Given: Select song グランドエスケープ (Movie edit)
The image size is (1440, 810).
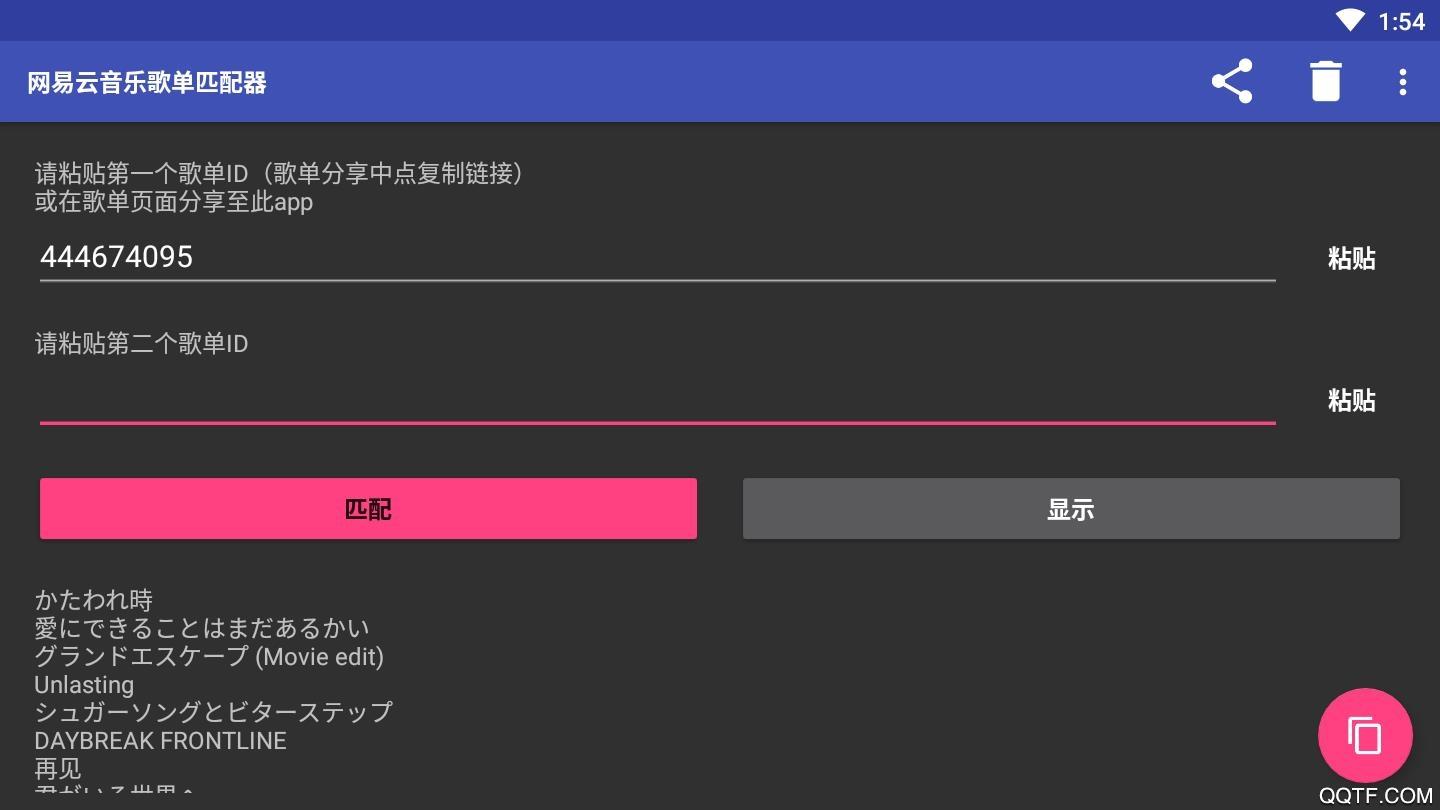Looking at the screenshot, I should pos(209,657).
